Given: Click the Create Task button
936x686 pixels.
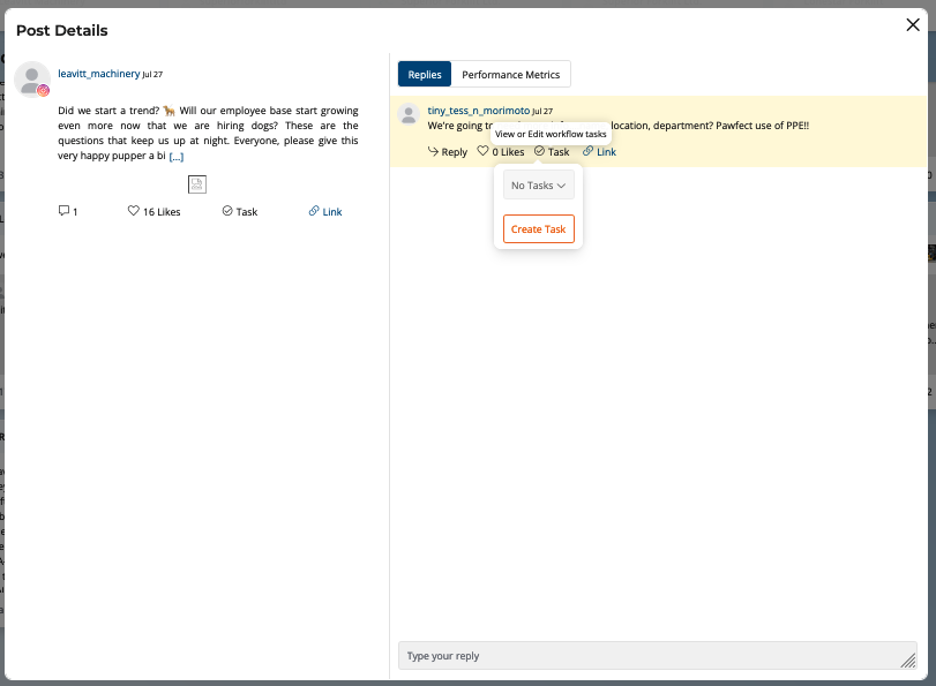Looking at the screenshot, I should coord(538,228).
